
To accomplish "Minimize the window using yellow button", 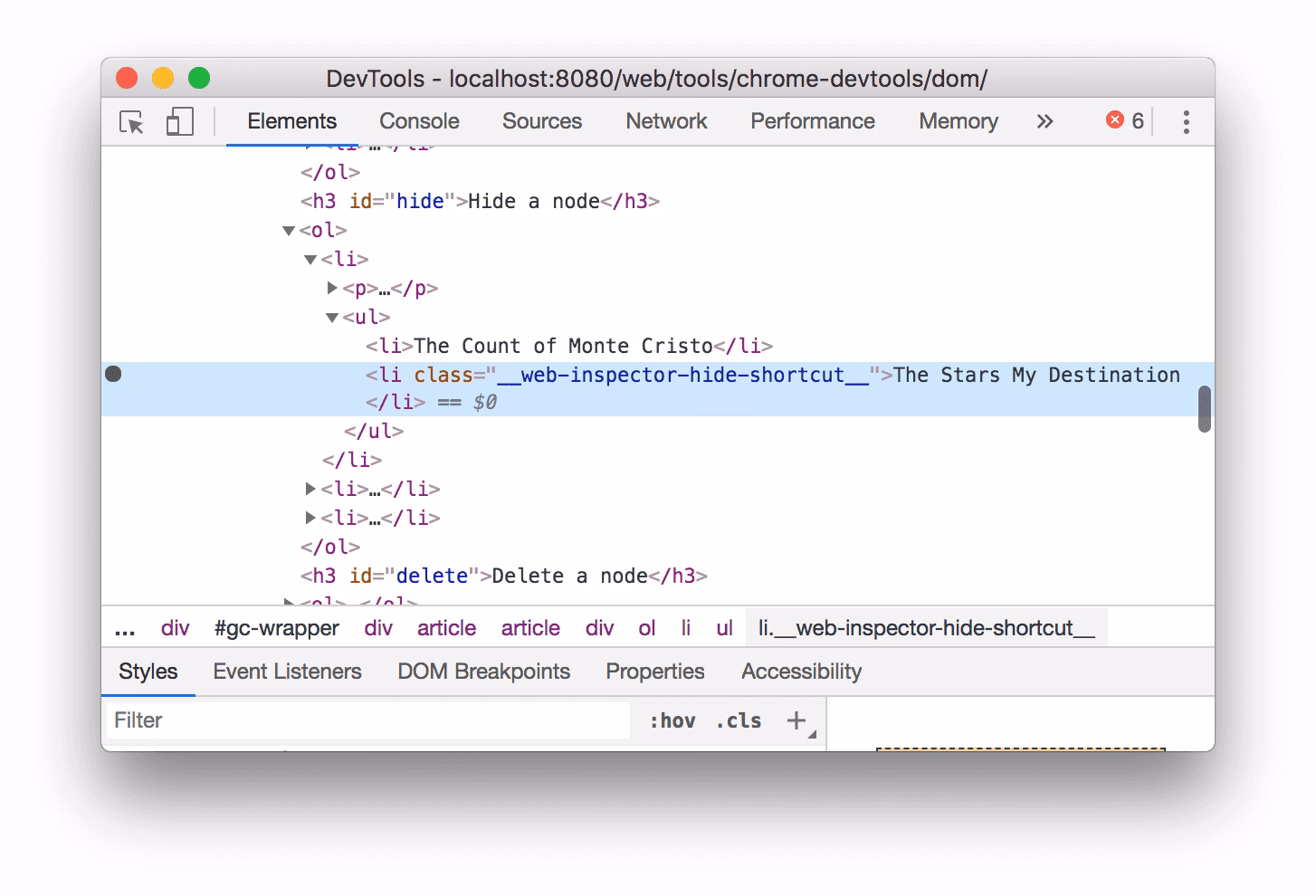I will click(163, 79).
